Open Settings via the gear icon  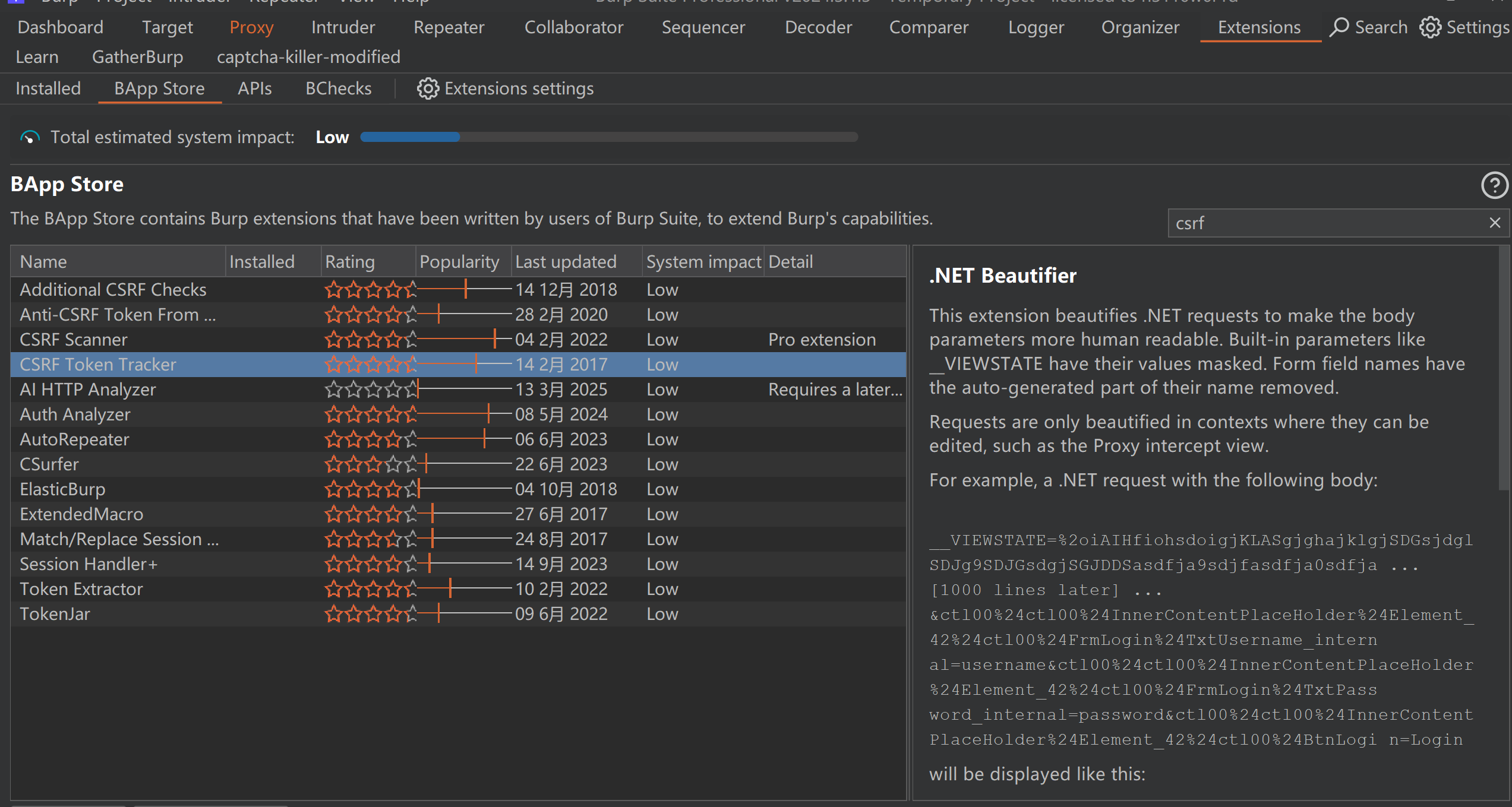click(x=1431, y=27)
